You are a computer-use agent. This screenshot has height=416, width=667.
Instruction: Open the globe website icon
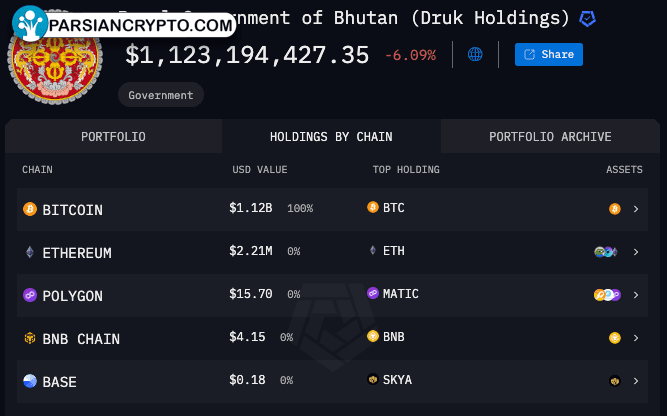pyautogui.click(x=475, y=54)
